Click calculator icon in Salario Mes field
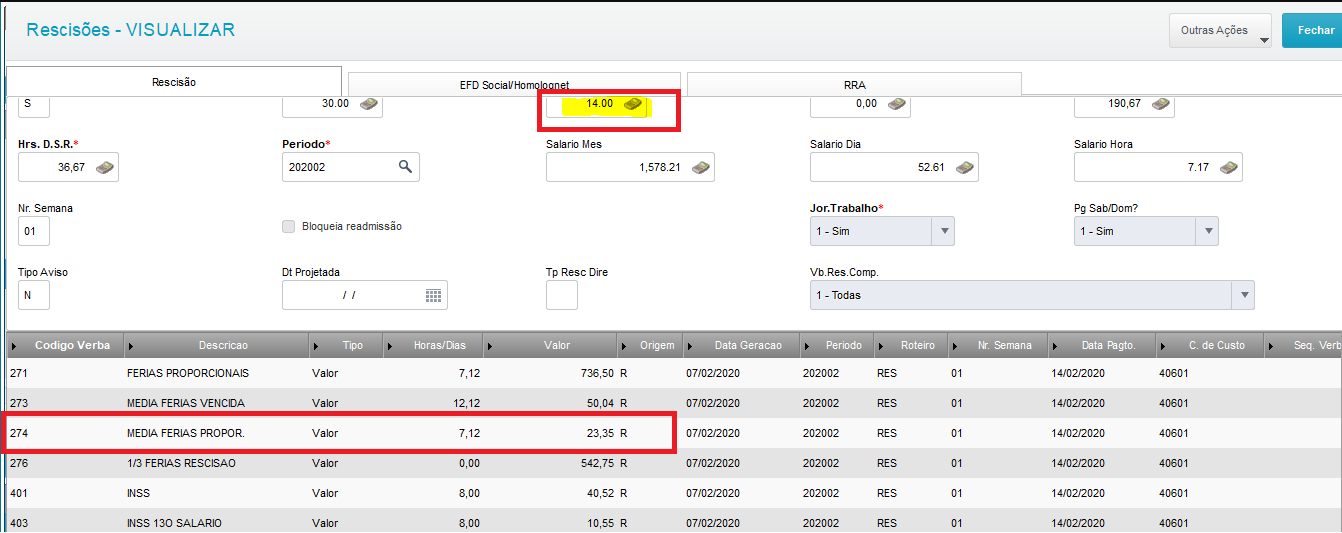Screen dimensions: 1342x533 [x=700, y=167]
